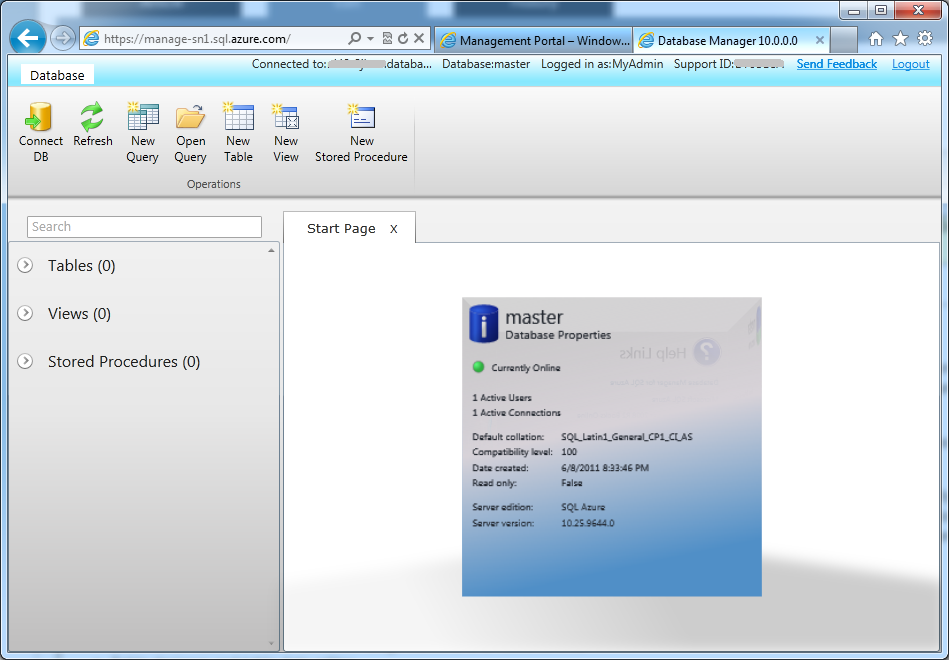Click the Help Links question mark icon
This screenshot has width=949, height=660.
pyautogui.click(x=706, y=352)
